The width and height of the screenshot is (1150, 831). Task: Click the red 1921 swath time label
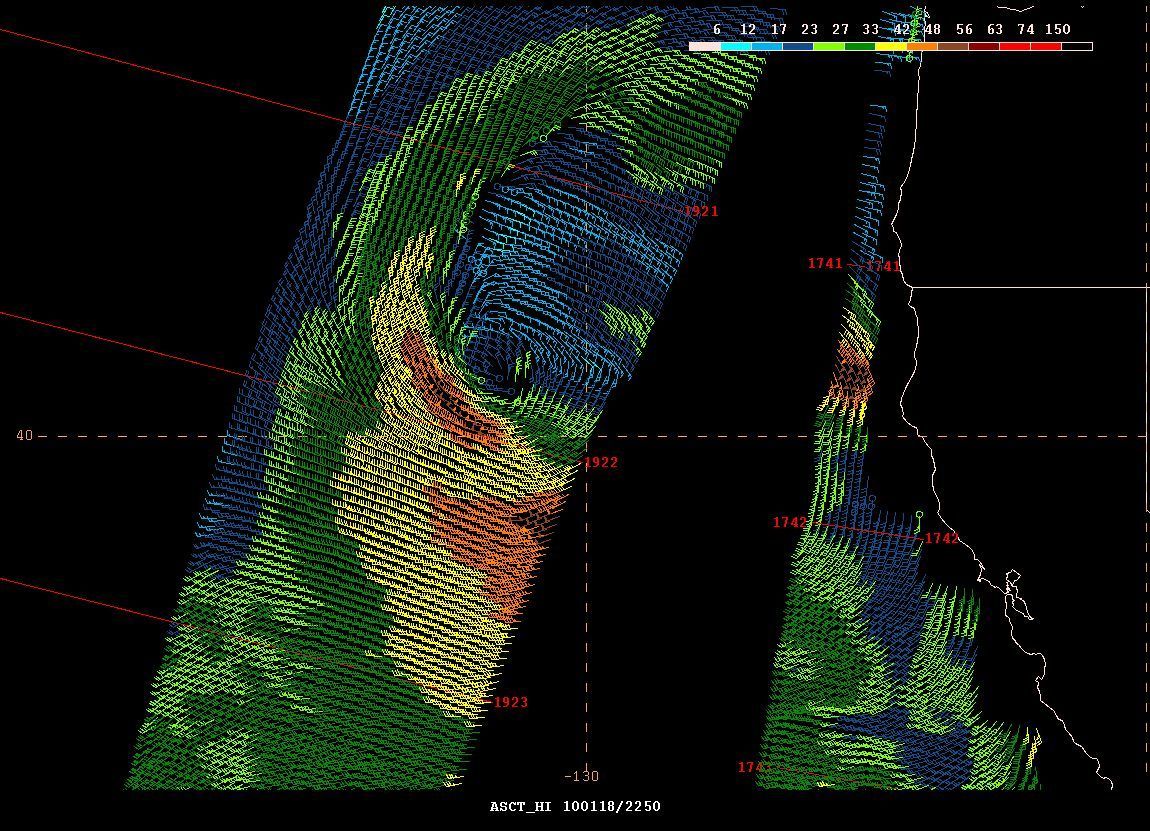click(x=702, y=211)
